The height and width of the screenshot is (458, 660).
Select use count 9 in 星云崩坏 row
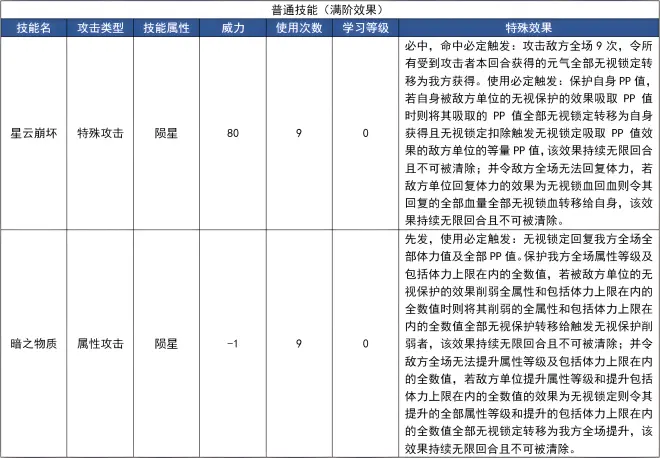[x=299, y=133]
